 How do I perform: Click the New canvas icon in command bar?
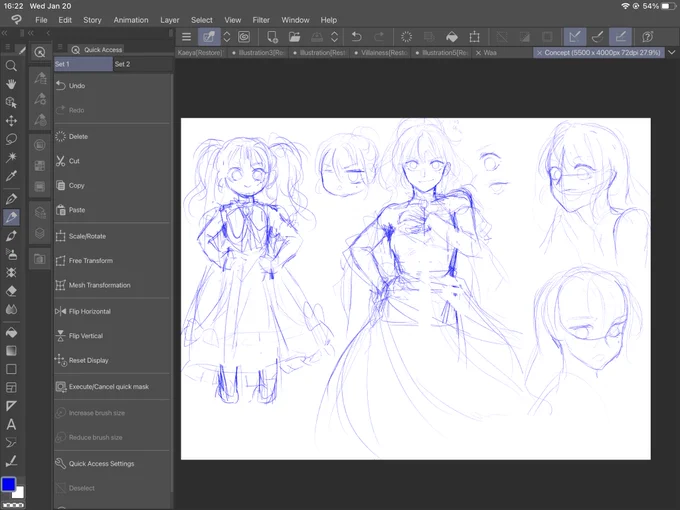(272, 37)
